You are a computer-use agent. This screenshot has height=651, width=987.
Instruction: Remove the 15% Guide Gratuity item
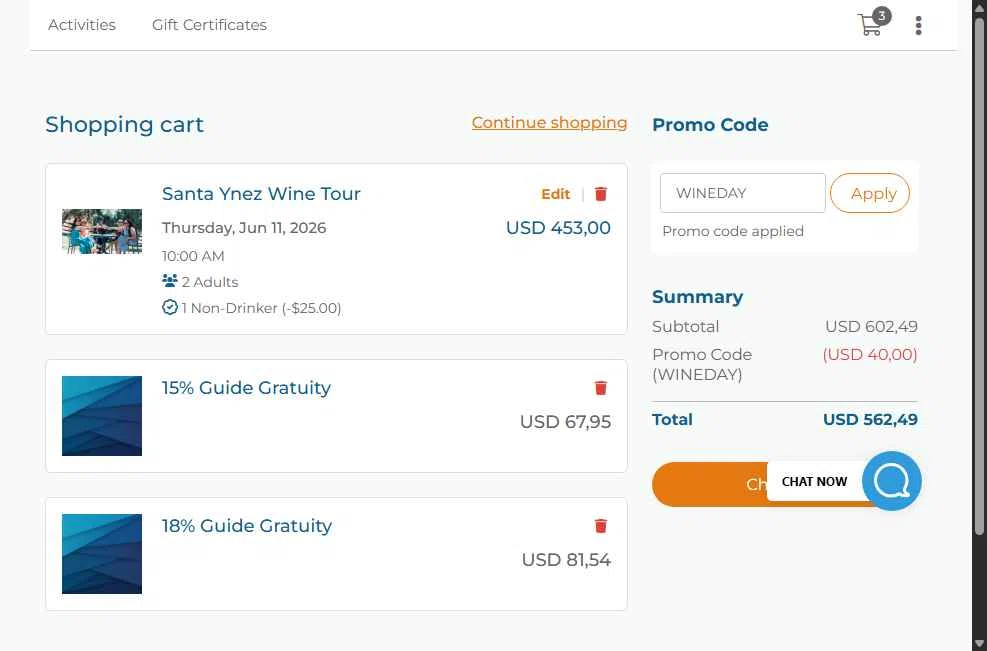click(x=601, y=388)
